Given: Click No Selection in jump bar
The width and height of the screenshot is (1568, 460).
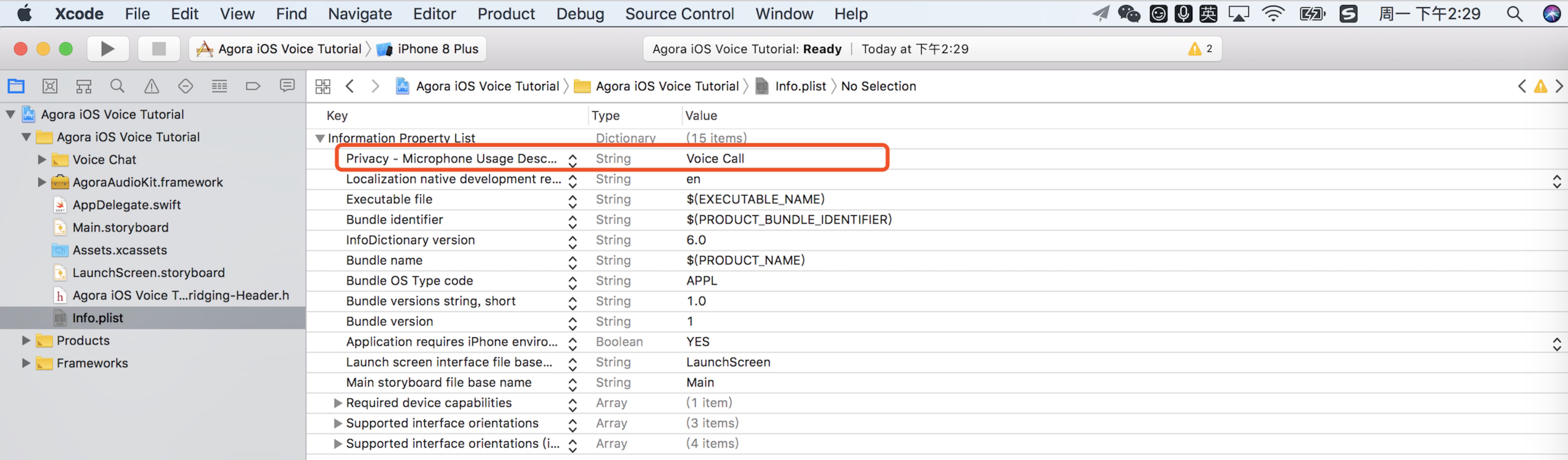Looking at the screenshot, I should pos(879,86).
